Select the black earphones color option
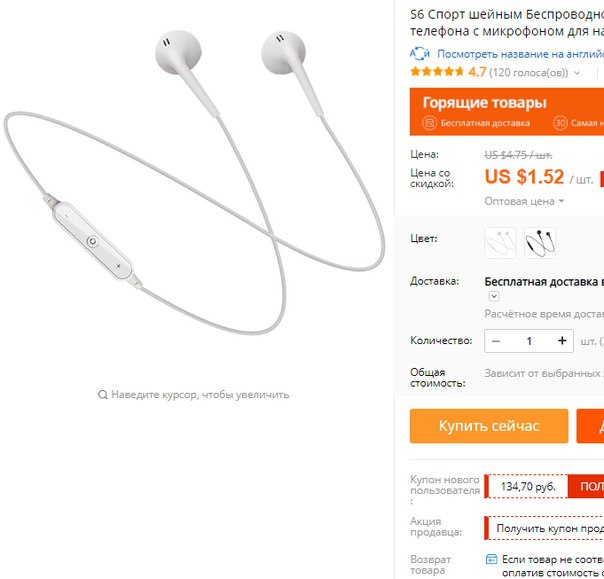This screenshot has width=604, height=579. coord(540,242)
